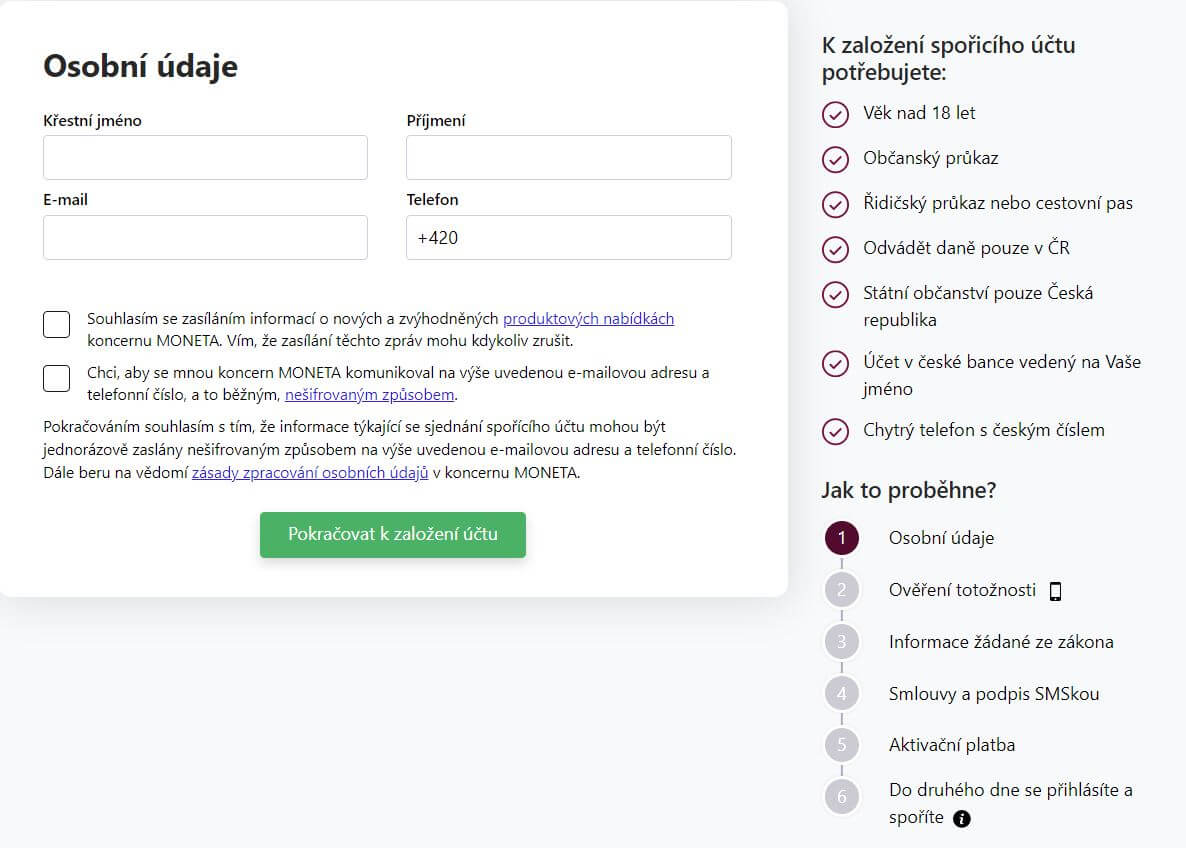
Task: Click step 5 circle Aktivační platba
Action: point(842,745)
